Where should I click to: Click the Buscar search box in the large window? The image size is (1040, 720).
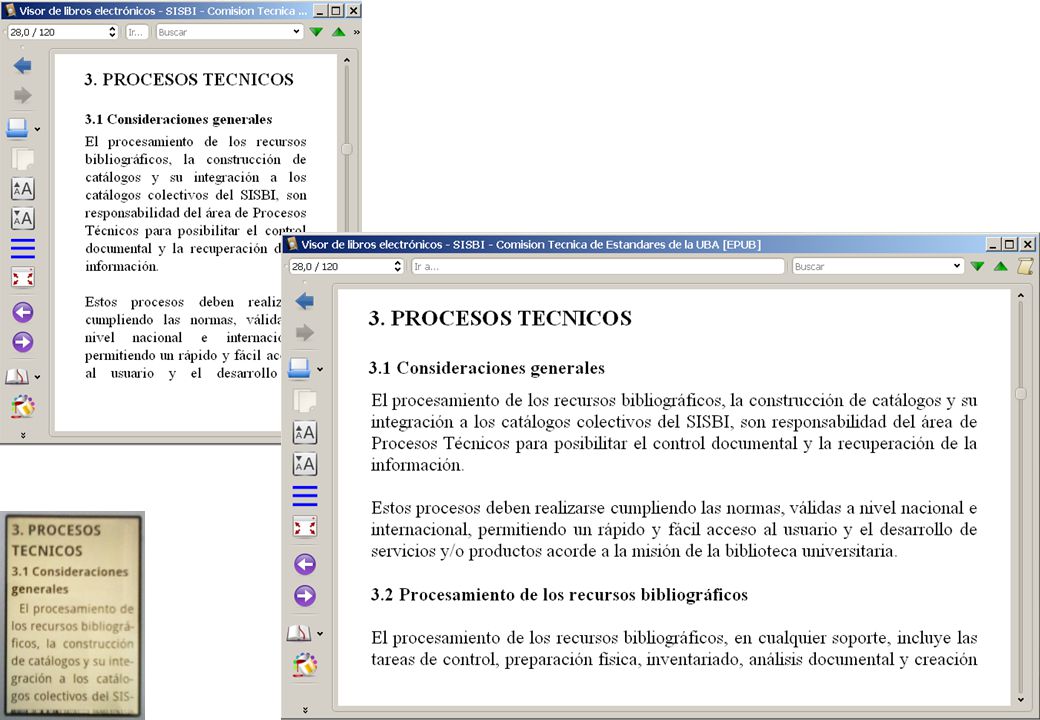click(x=878, y=266)
